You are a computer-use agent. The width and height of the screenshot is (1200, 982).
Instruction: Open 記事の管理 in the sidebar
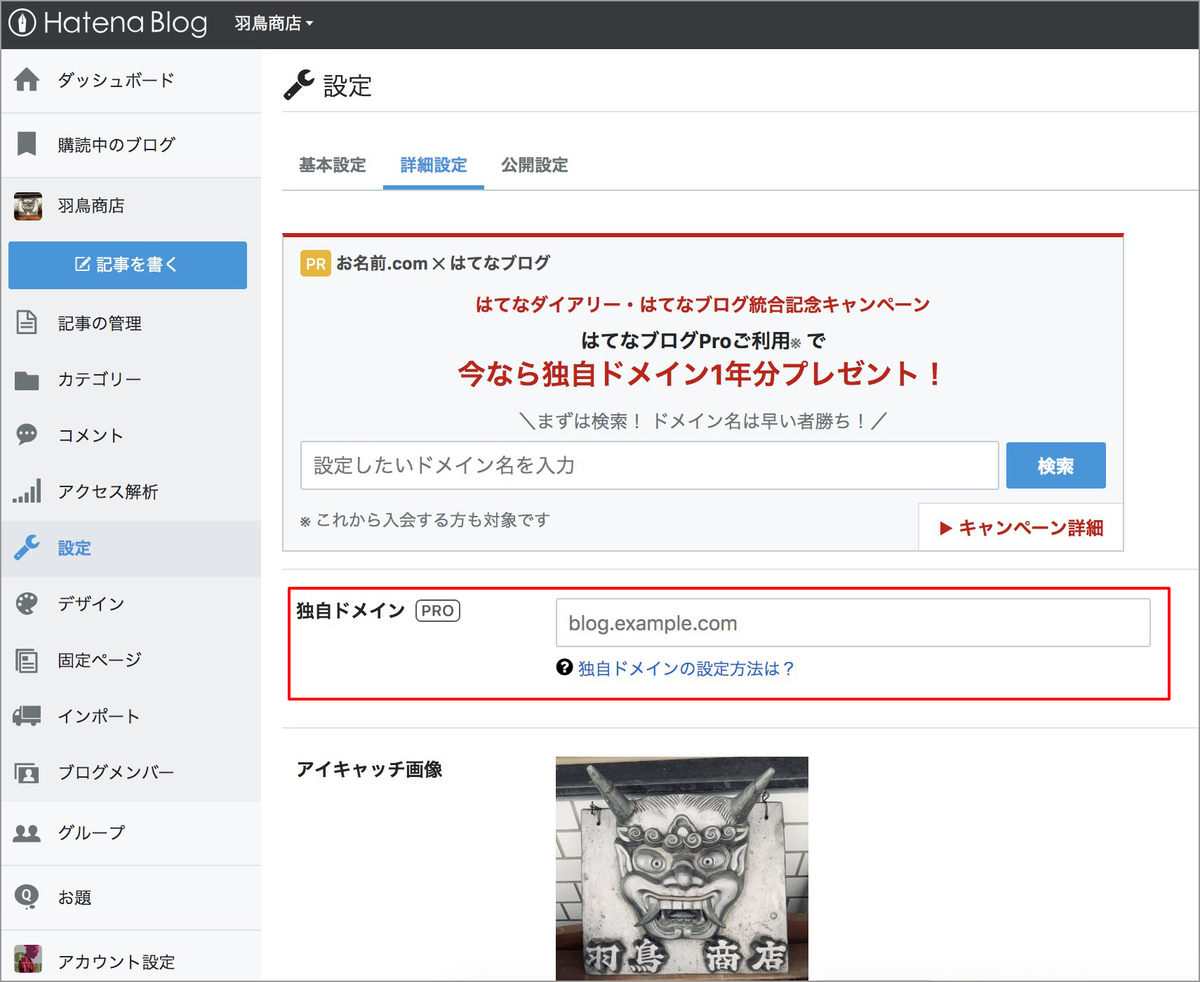pos(99,323)
